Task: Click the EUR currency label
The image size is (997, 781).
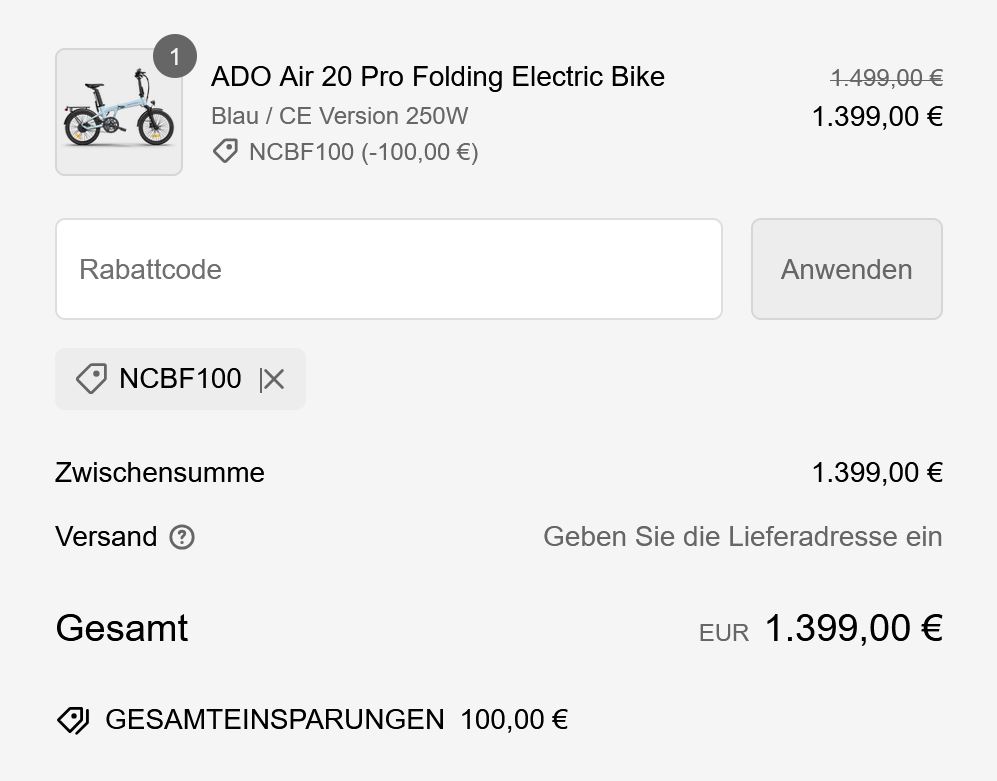Action: click(x=724, y=633)
